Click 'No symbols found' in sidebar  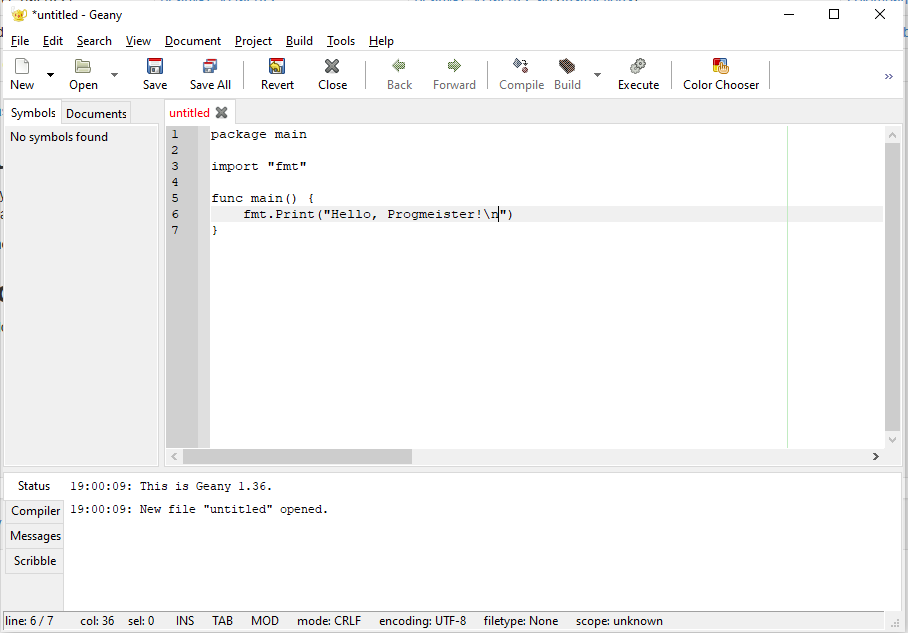point(59,137)
